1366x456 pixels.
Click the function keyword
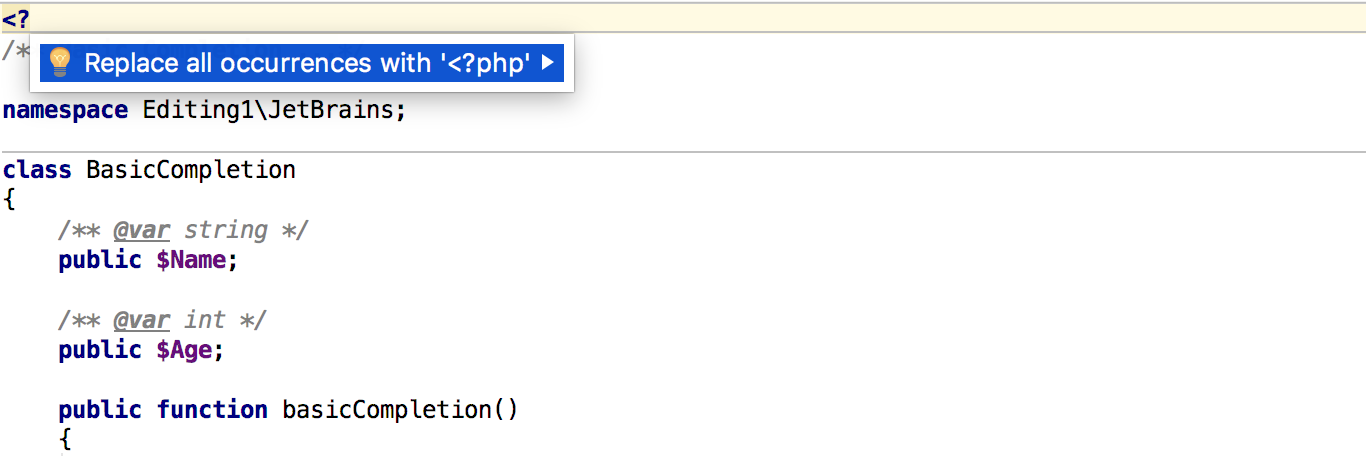coord(212,410)
